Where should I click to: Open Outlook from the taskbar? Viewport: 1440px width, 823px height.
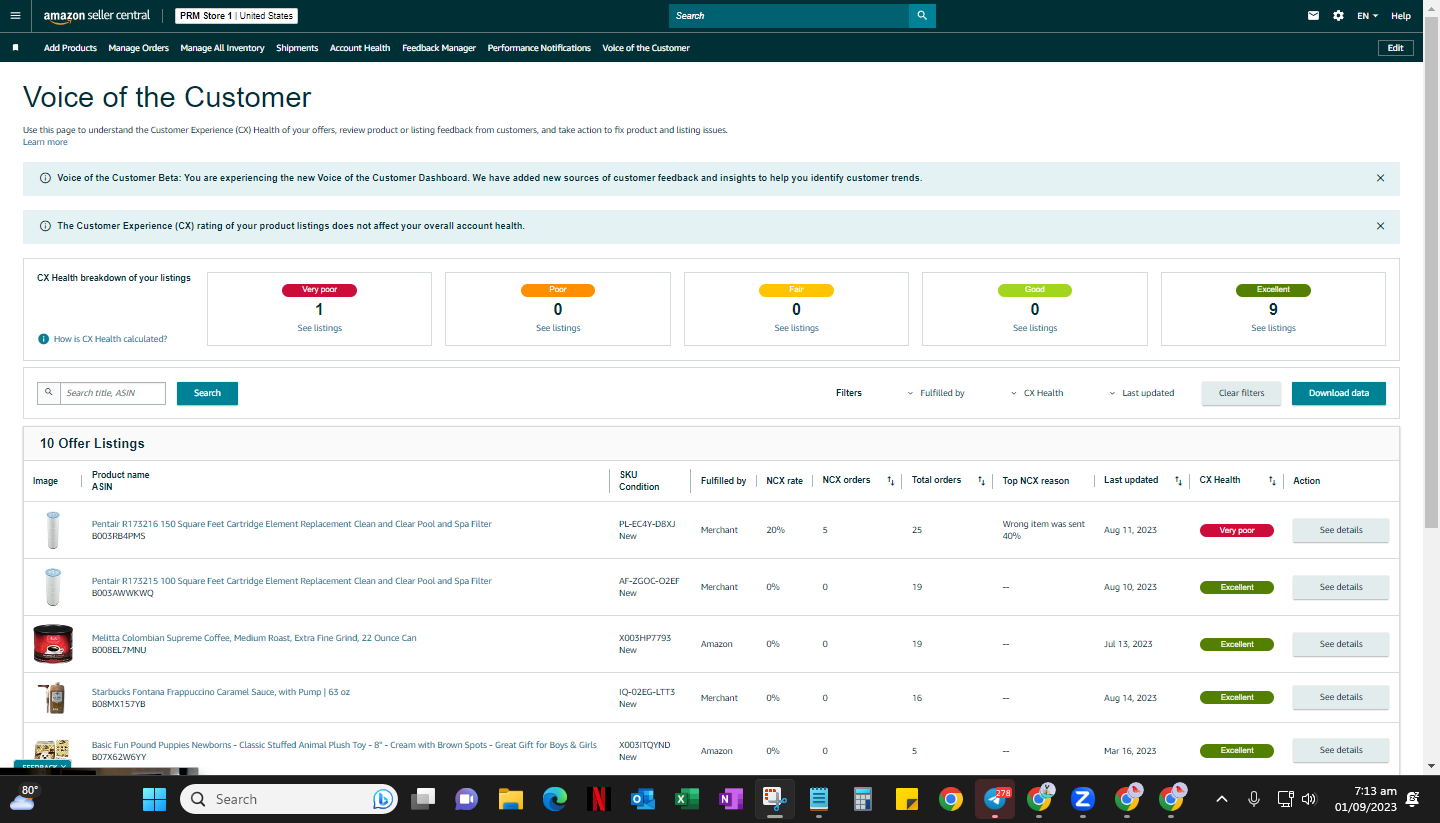coord(642,799)
